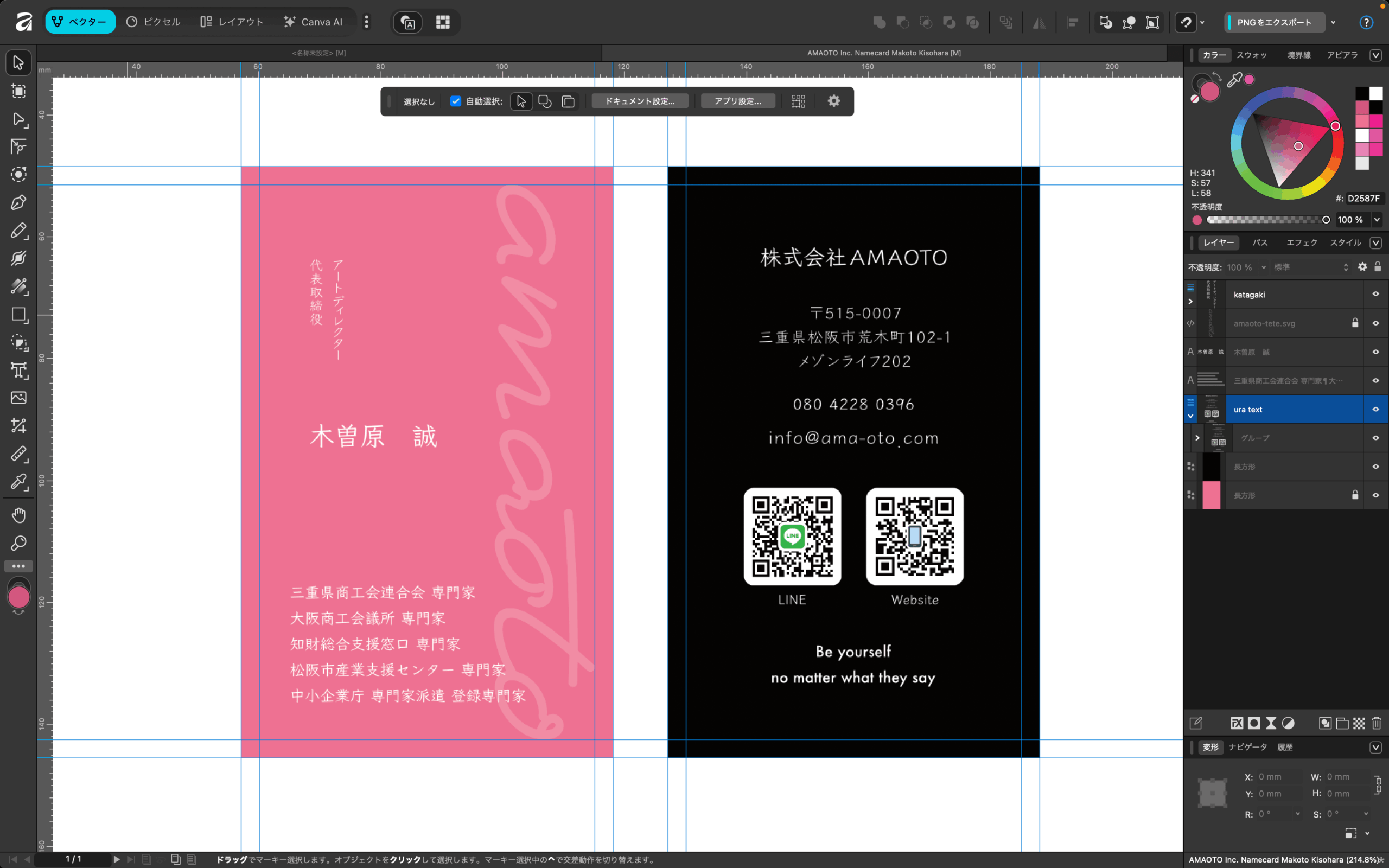Hide the katagaki layer

point(1375,294)
